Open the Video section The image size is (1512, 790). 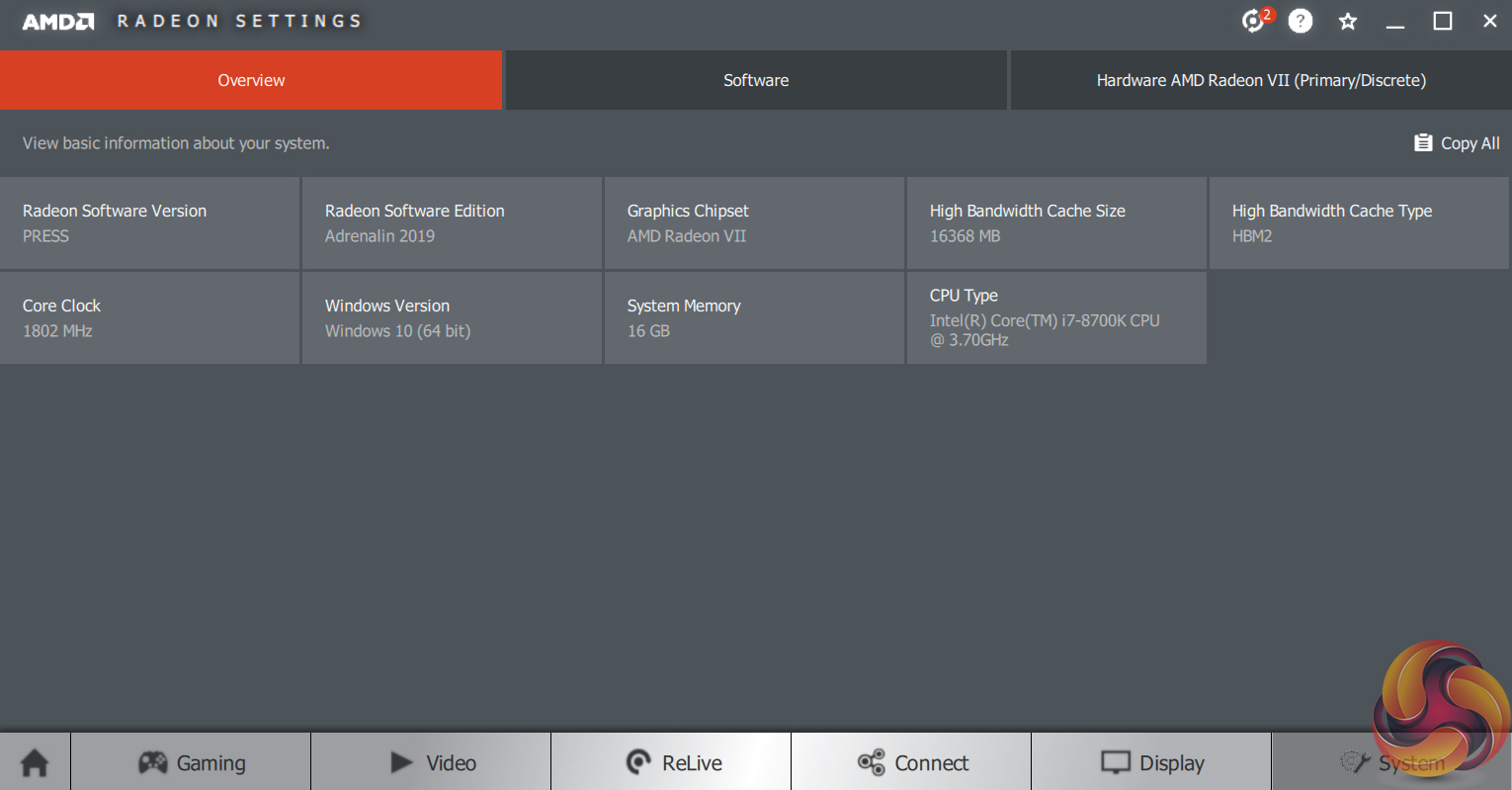(x=431, y=762)
